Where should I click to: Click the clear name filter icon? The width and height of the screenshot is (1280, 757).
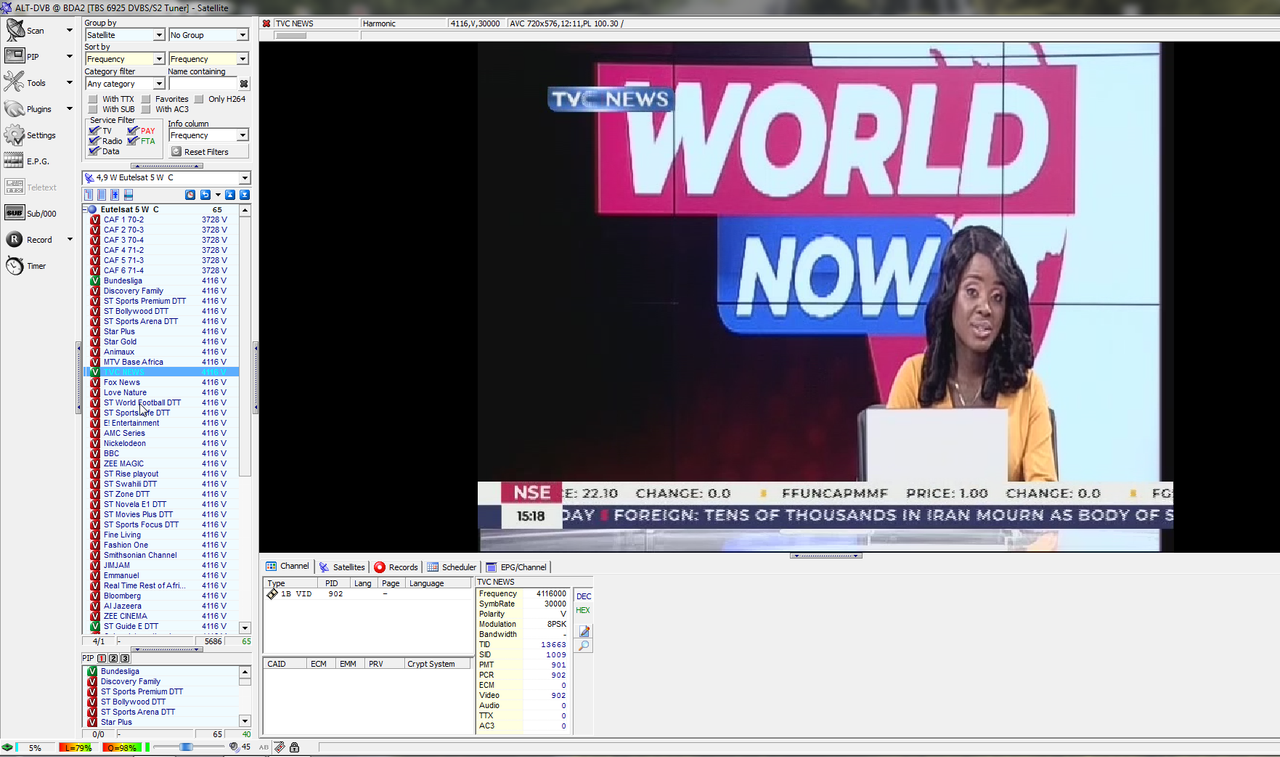243,84
